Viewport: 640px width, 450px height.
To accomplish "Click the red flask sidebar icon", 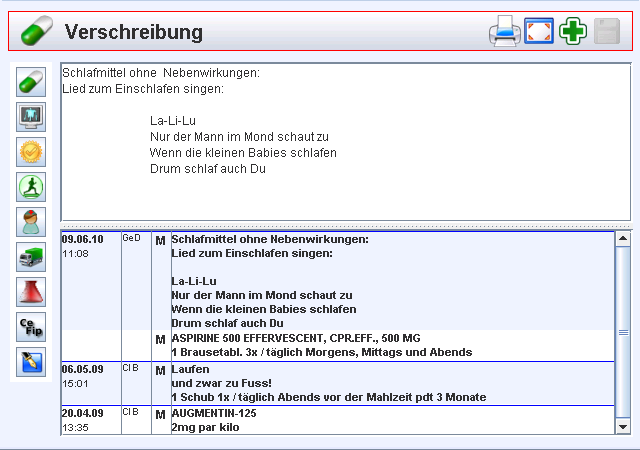I will coord(32,292).
